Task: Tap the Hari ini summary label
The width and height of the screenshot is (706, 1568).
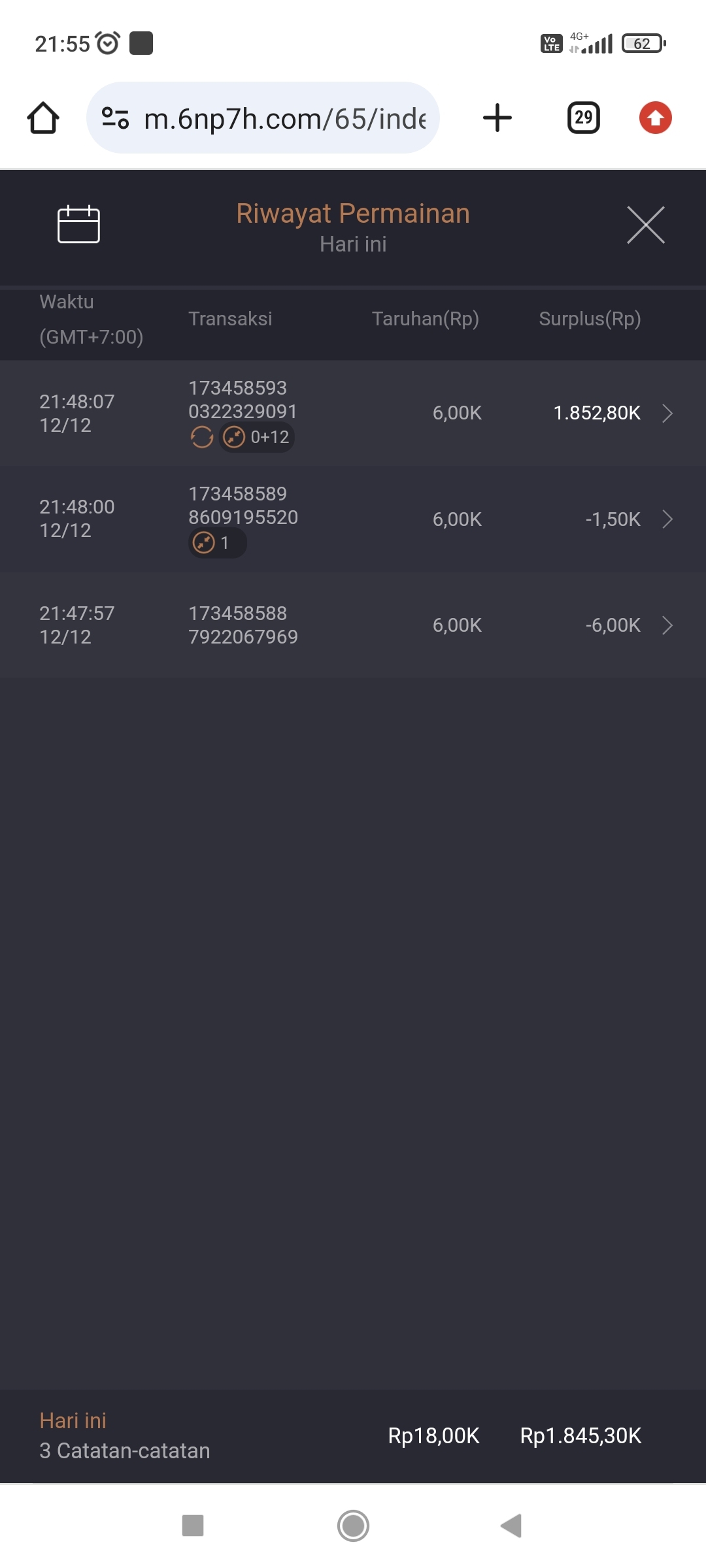Action: pyautogui.click(x=73, y=1420)
